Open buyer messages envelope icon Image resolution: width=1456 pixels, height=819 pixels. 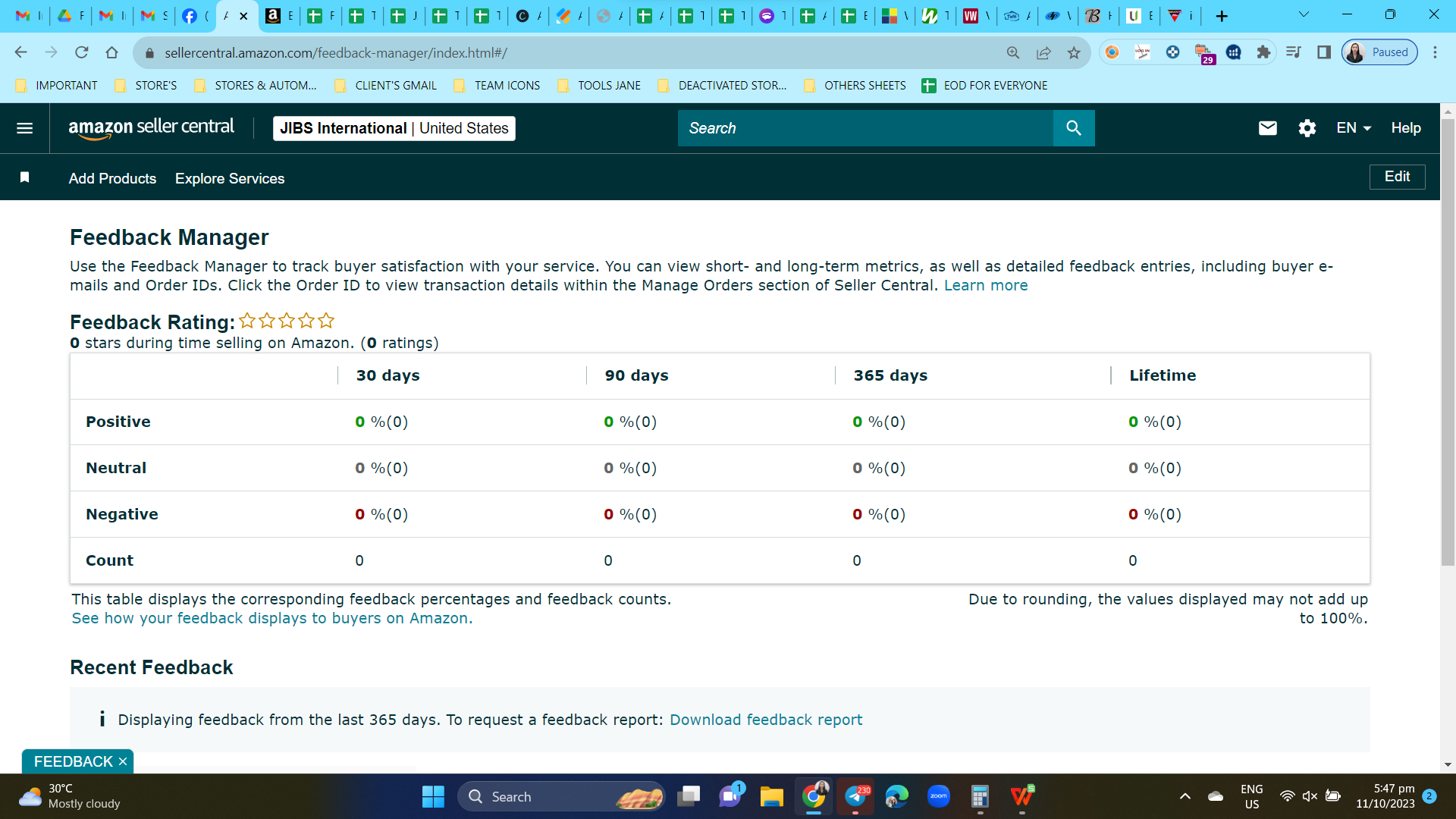[1267, 128]
